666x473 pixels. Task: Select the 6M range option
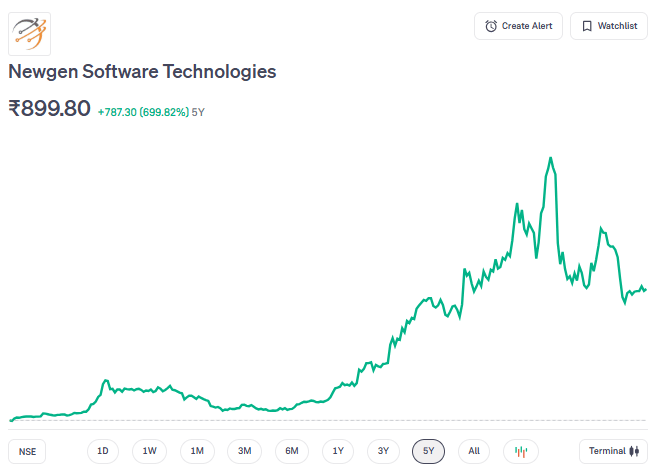291,451
